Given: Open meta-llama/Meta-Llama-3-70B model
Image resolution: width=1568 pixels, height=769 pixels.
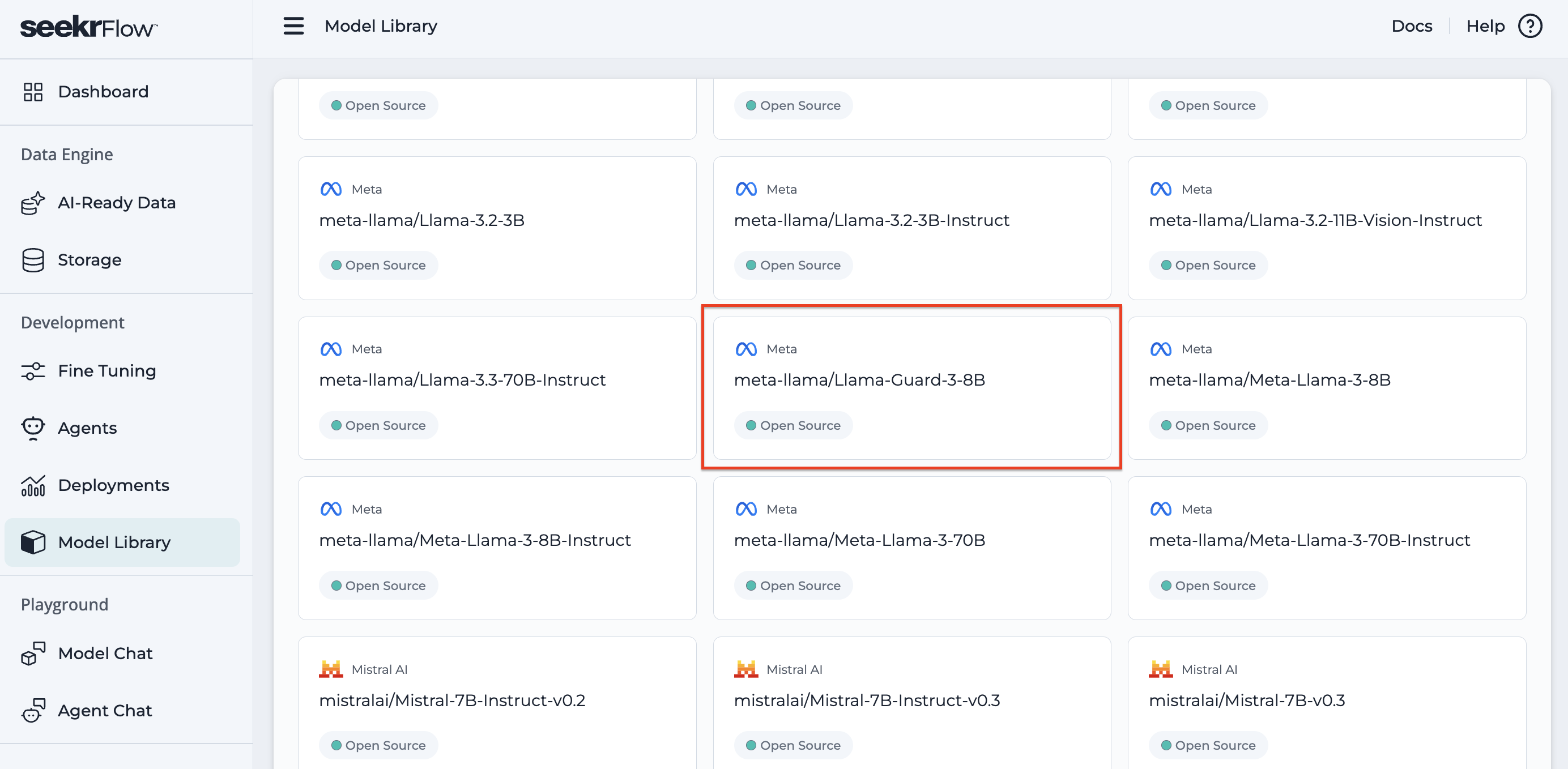Looking at the screenshot, I should 912,548.
